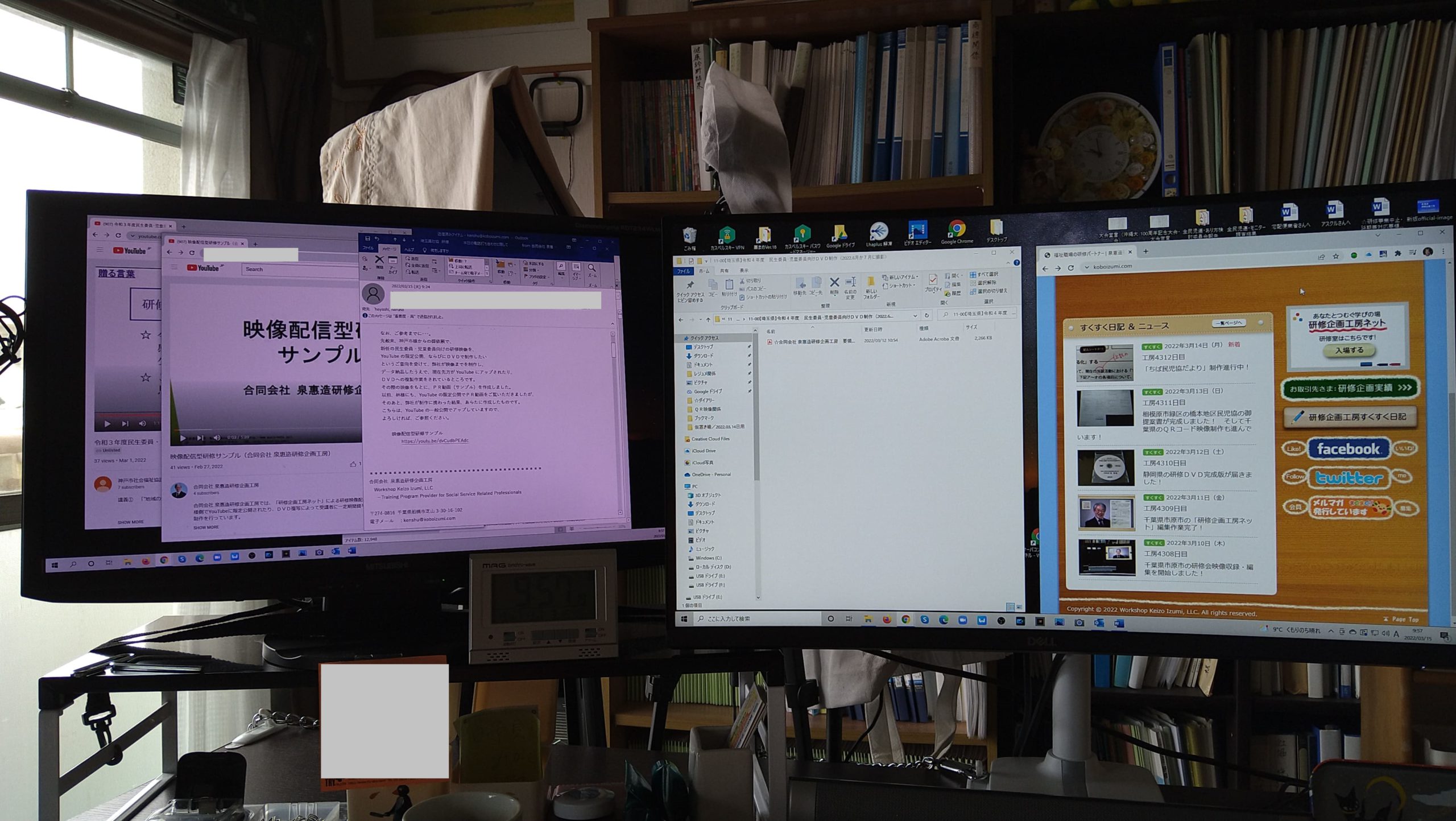This screenshot has height=821, width=1456.
Task: Click the 一覧ページへ button in news panel
Action: 1228,323
